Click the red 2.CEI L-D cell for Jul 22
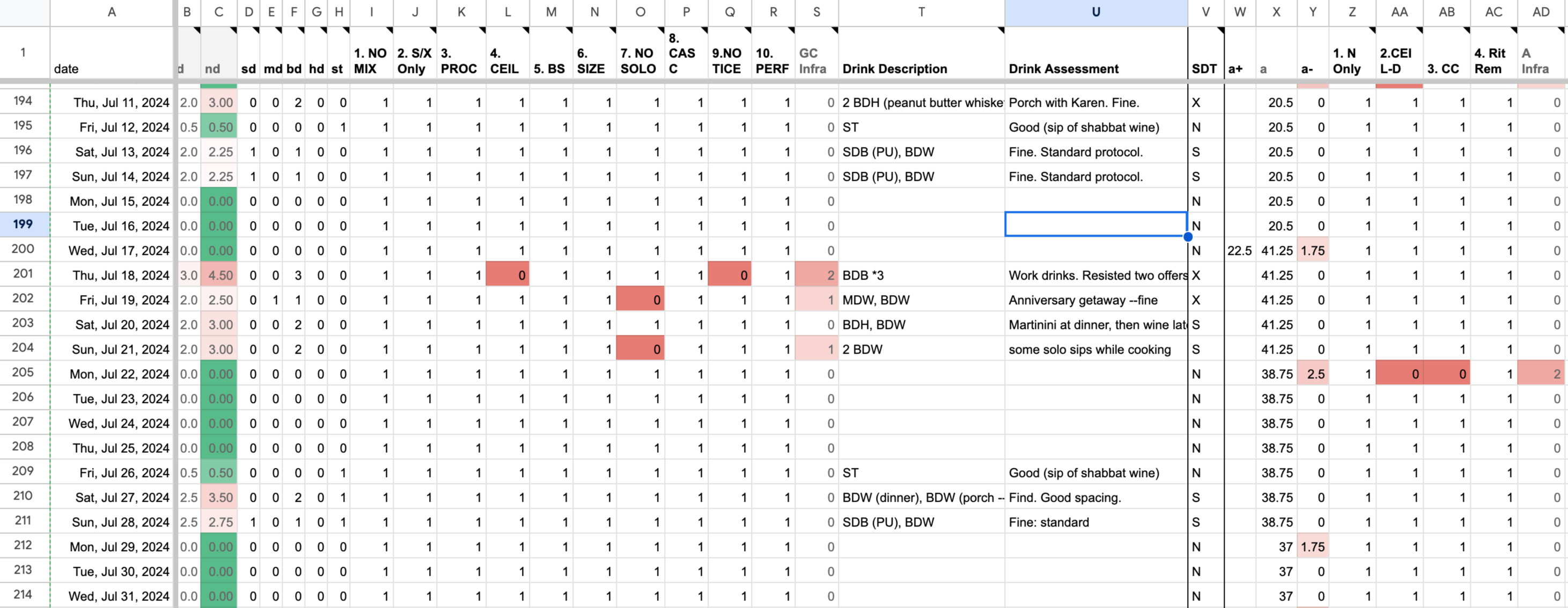 coord(1399,373)
